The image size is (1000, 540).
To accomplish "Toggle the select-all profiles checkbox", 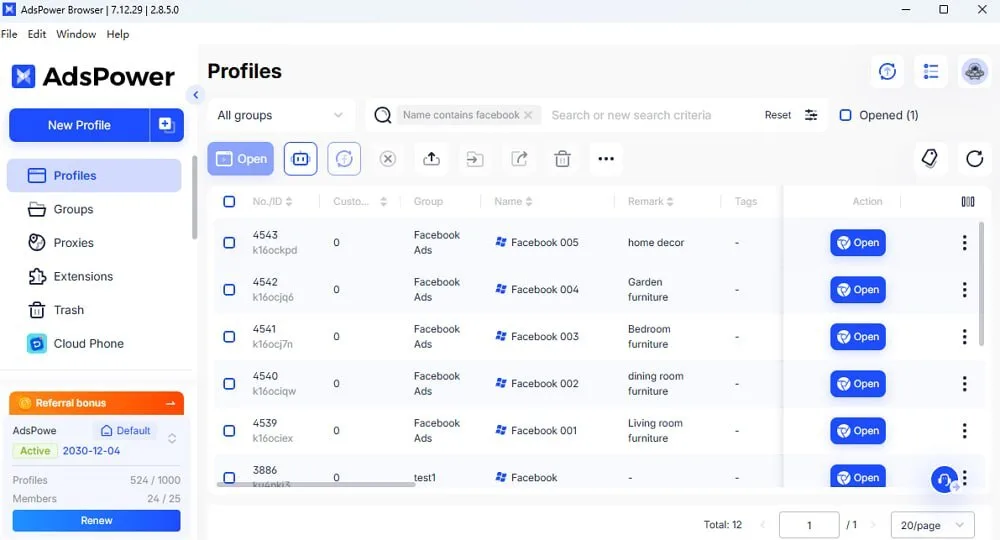I will click(230, 201).
